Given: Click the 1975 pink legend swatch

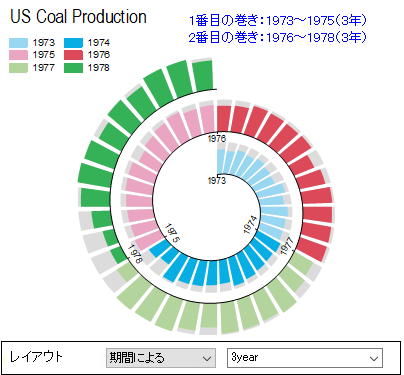Looking at the screenshot, I should click(x=18, y=55).
